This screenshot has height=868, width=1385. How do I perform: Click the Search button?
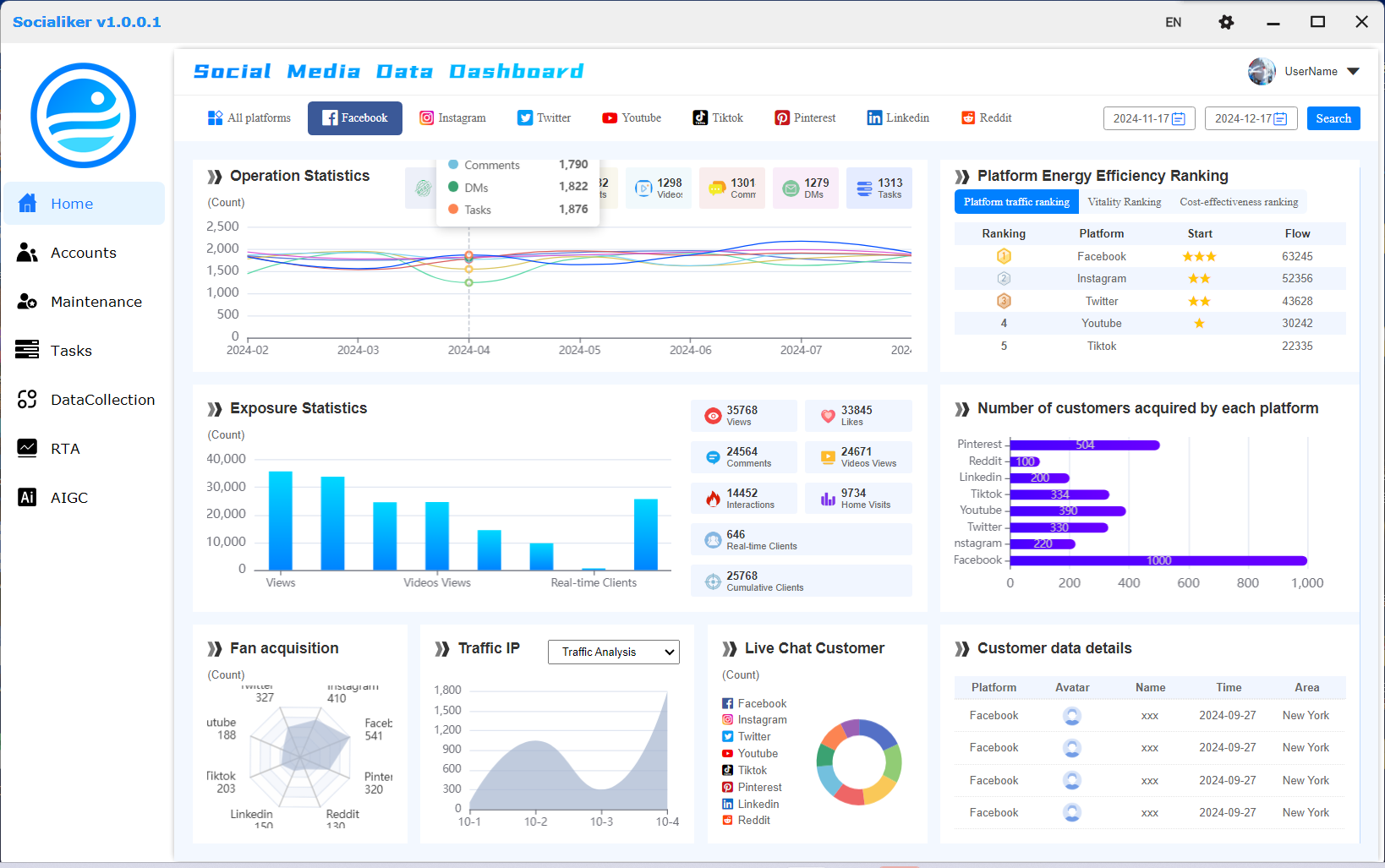pyautogui.click(x=1333, y=118)
